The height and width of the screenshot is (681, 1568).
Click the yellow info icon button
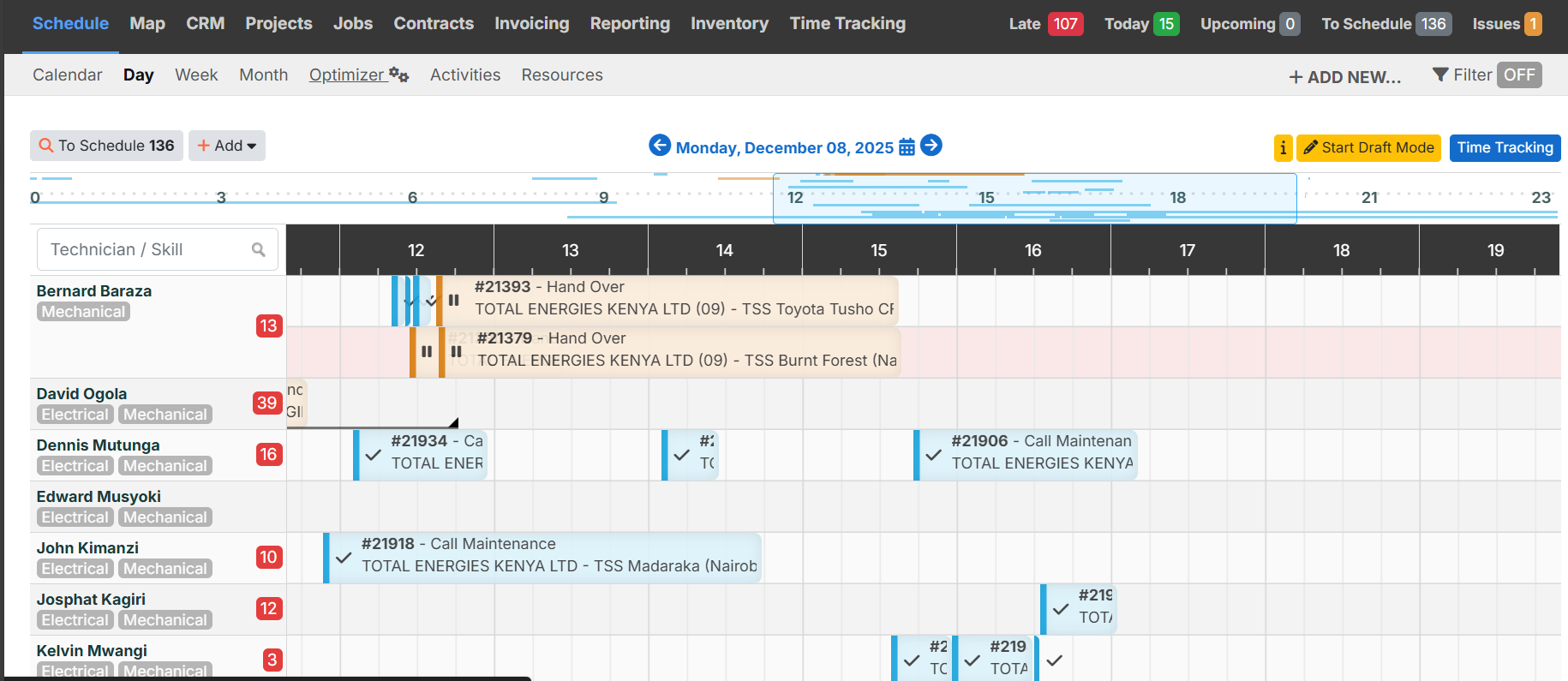1283,148
